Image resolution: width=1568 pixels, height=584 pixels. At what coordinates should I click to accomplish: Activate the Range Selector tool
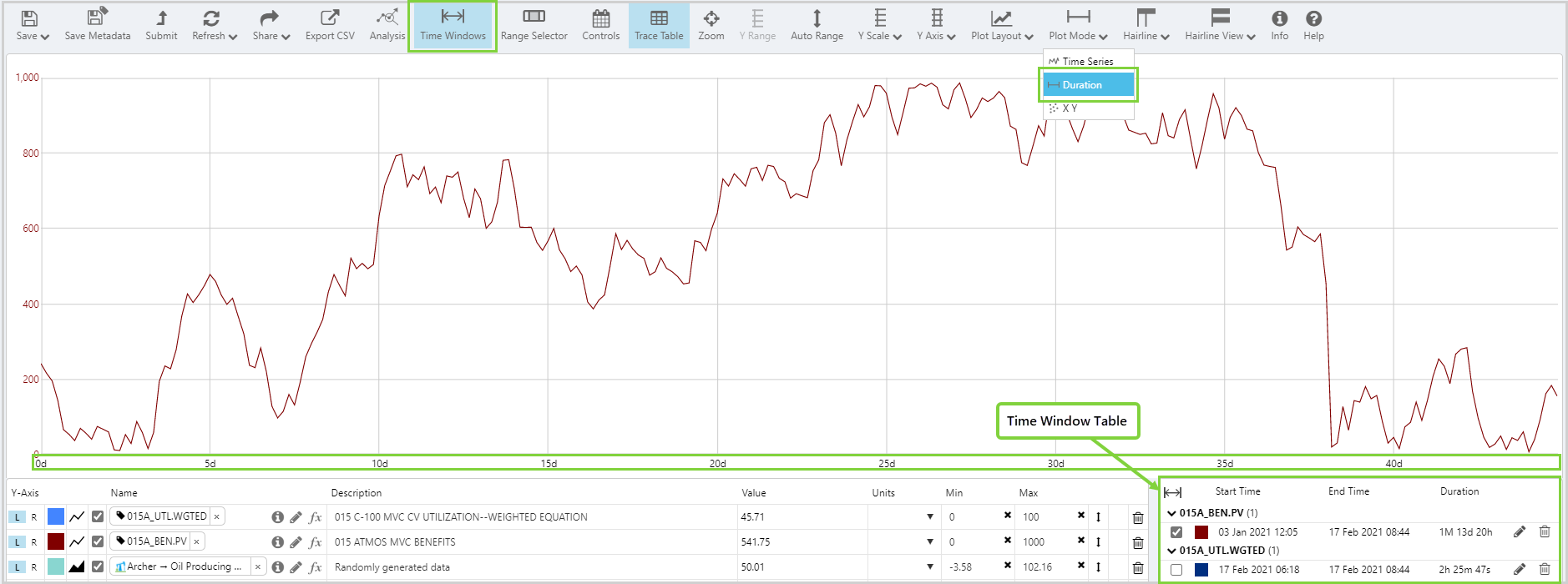point(534,25)
